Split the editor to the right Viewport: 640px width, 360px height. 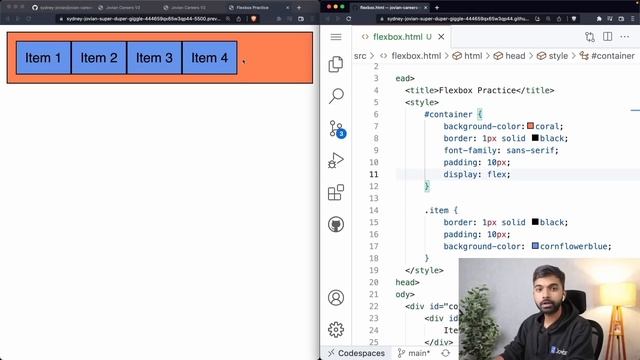(607, 37)
